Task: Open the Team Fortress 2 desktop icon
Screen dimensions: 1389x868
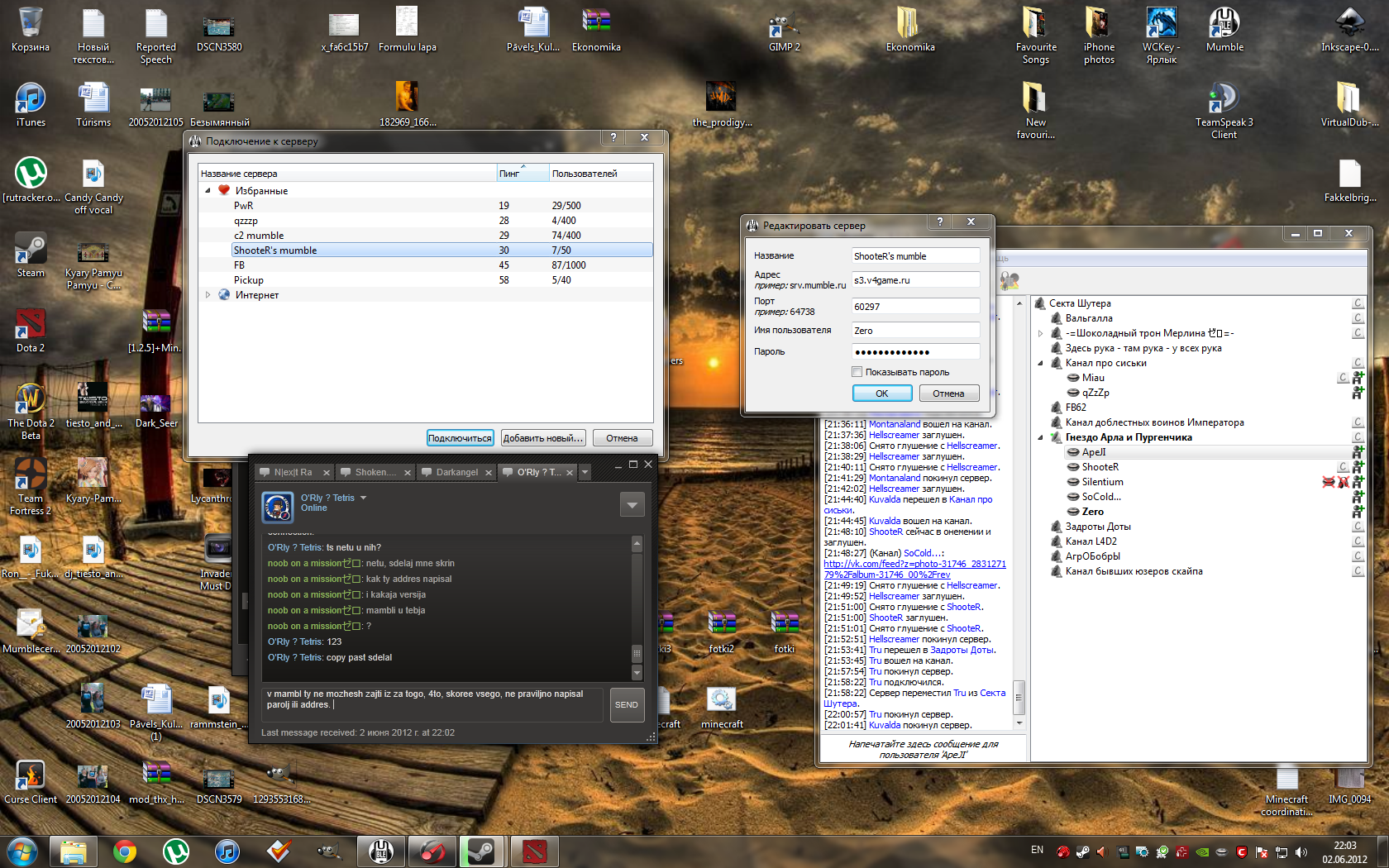Action: tap(31, 475)
